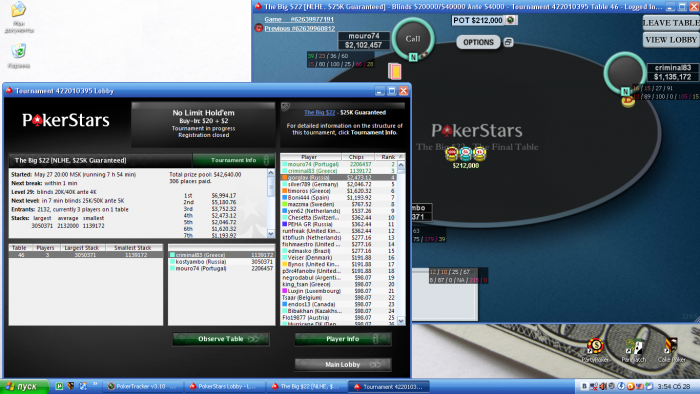
Task: Click the note icon on mouro74's avatar
Action: pyautogui.click(x=413, y=57)
